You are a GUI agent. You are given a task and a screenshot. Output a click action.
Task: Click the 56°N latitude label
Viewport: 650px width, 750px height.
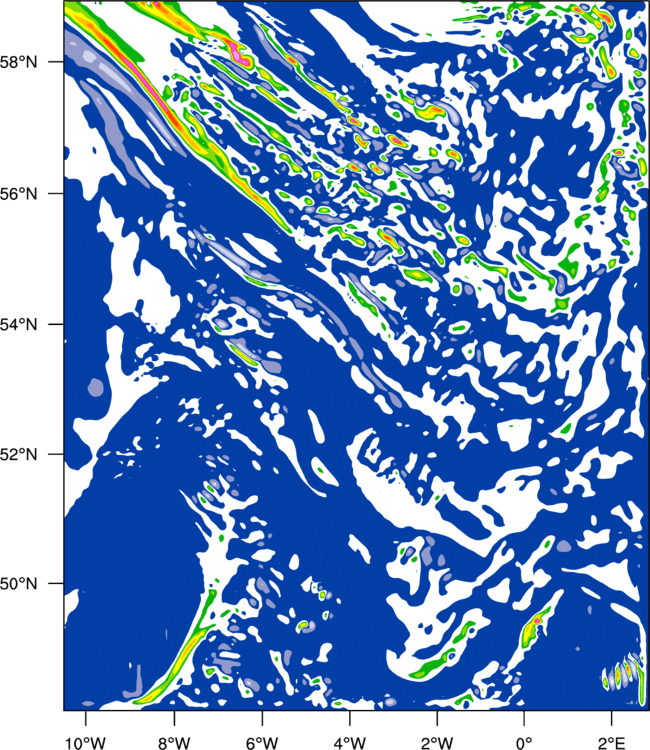18,194
